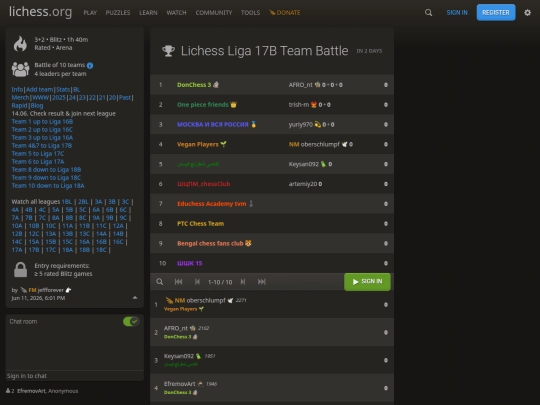Open the 2025 past results link
Image resolution: width=540 pixels, height=405 pixels.
click(59, 97)
